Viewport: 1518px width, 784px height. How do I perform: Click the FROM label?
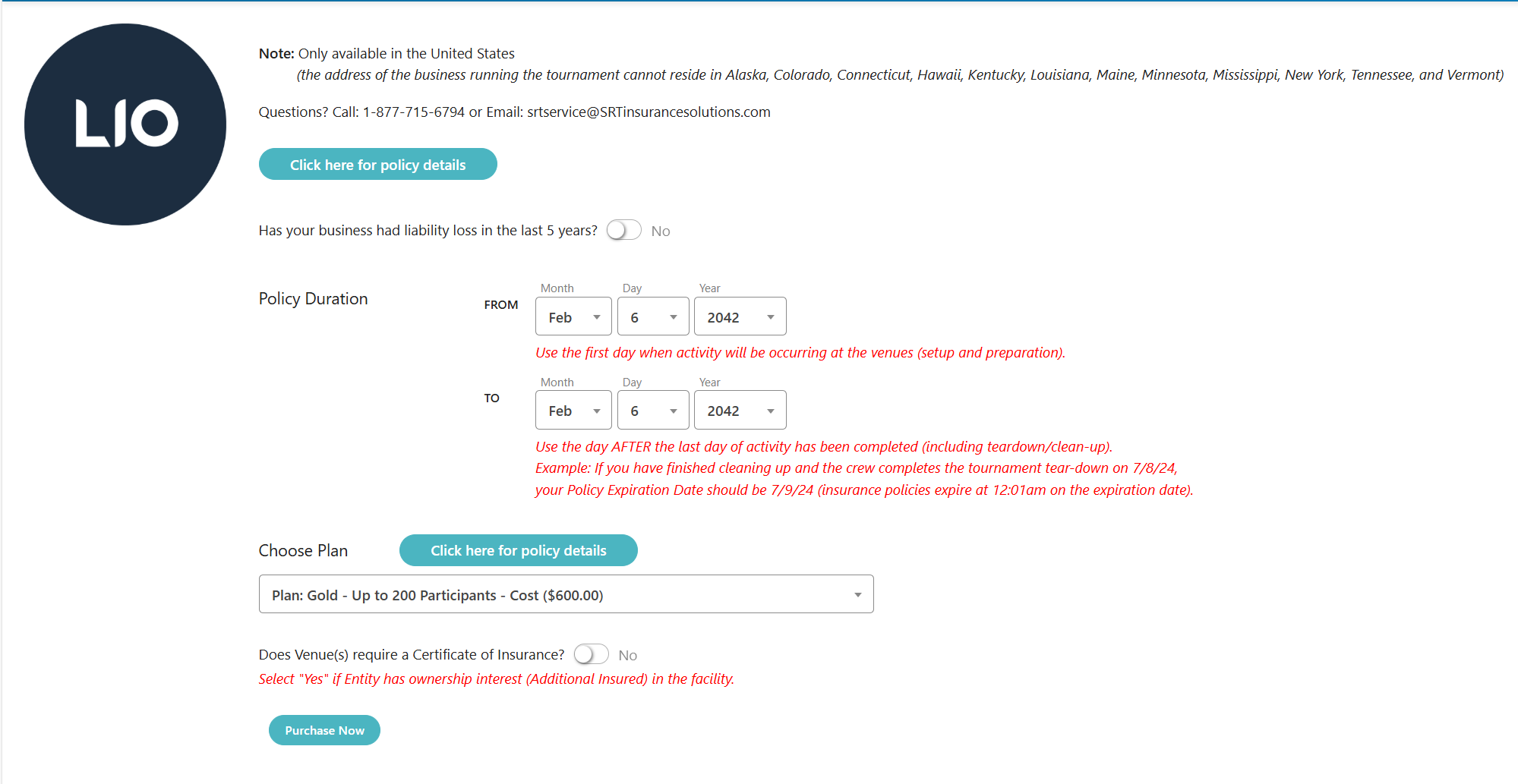(501, 305)
